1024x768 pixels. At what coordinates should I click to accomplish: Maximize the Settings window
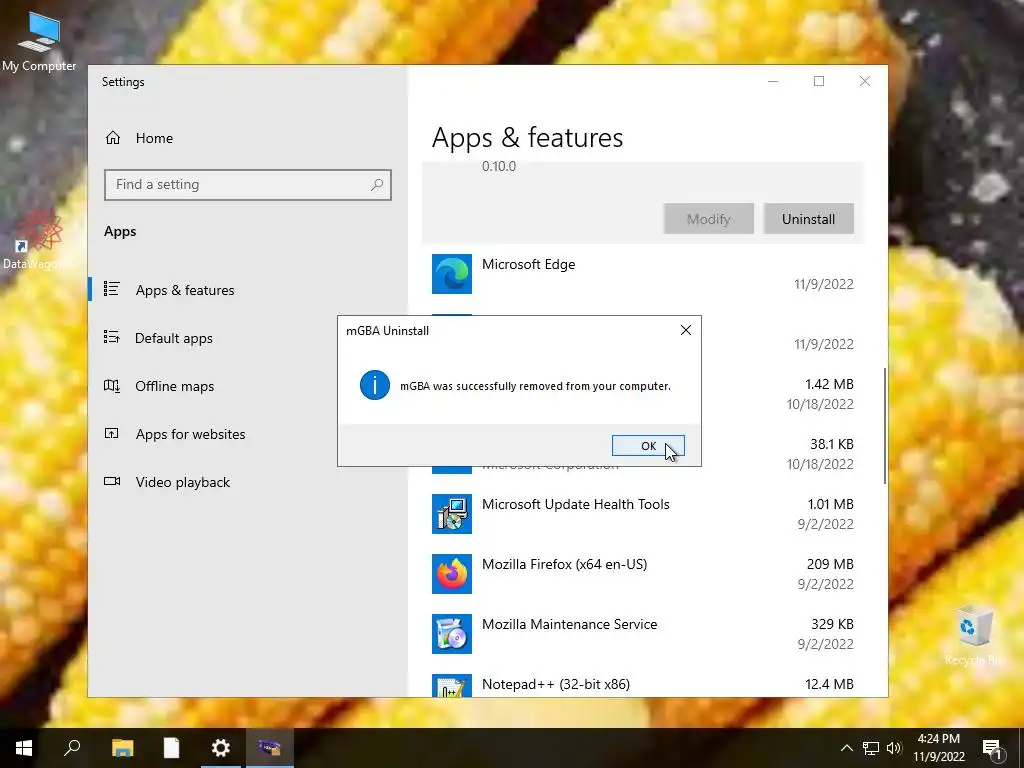819,81
